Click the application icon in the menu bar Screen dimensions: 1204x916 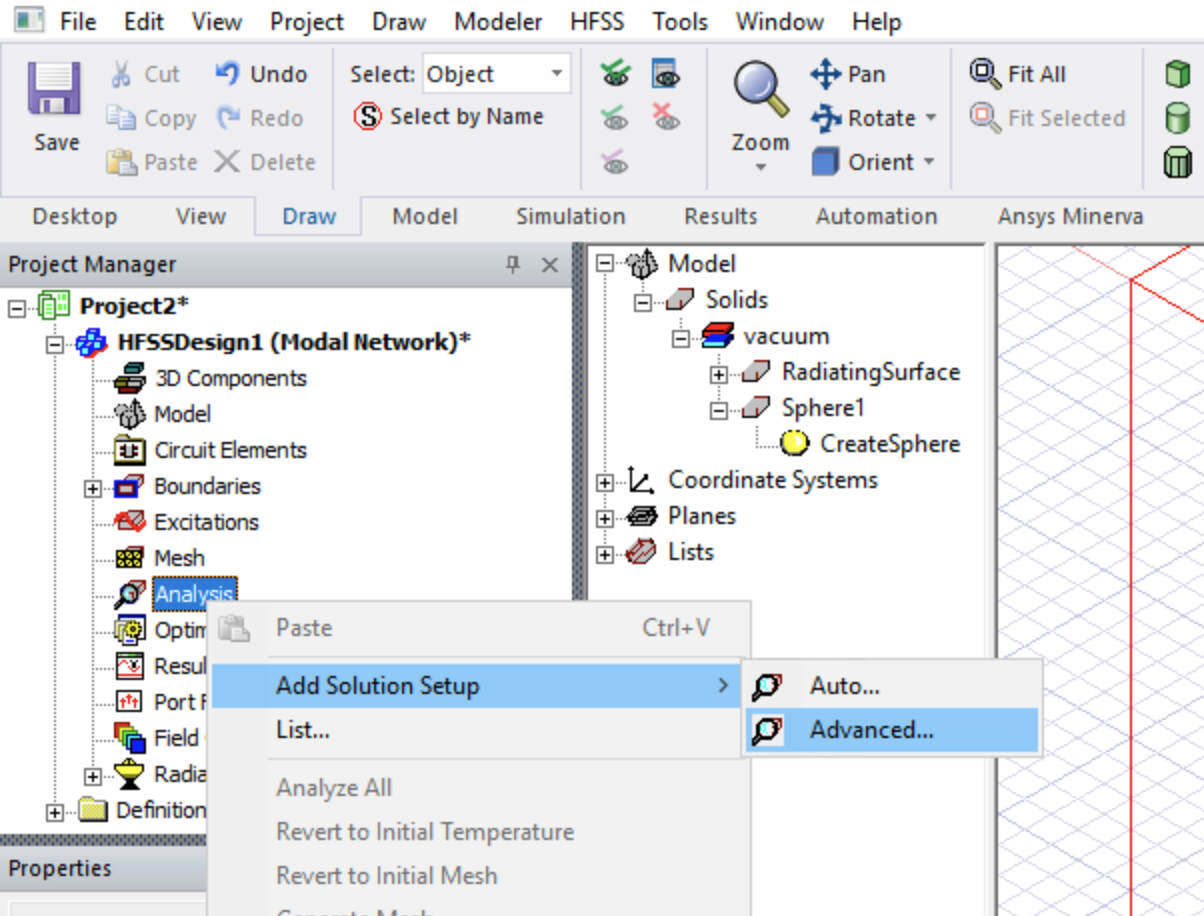(x=29, y=19)
